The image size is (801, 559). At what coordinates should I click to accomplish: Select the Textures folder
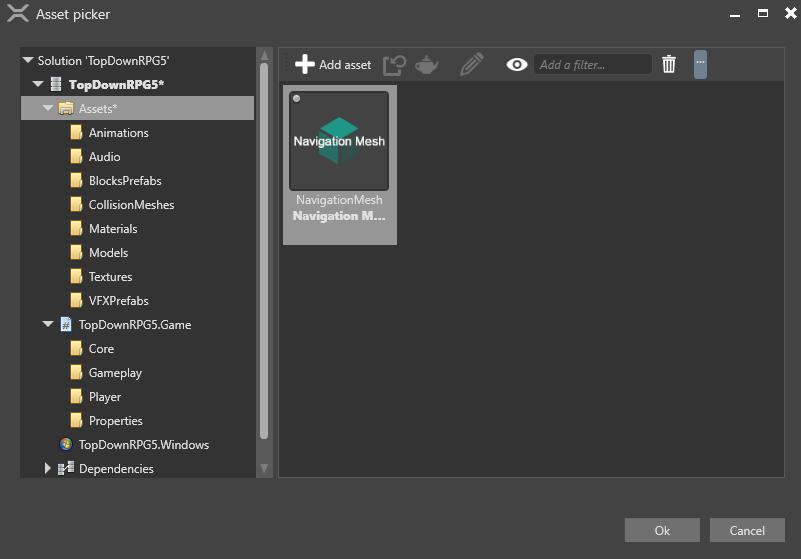(x=110, y=277)
